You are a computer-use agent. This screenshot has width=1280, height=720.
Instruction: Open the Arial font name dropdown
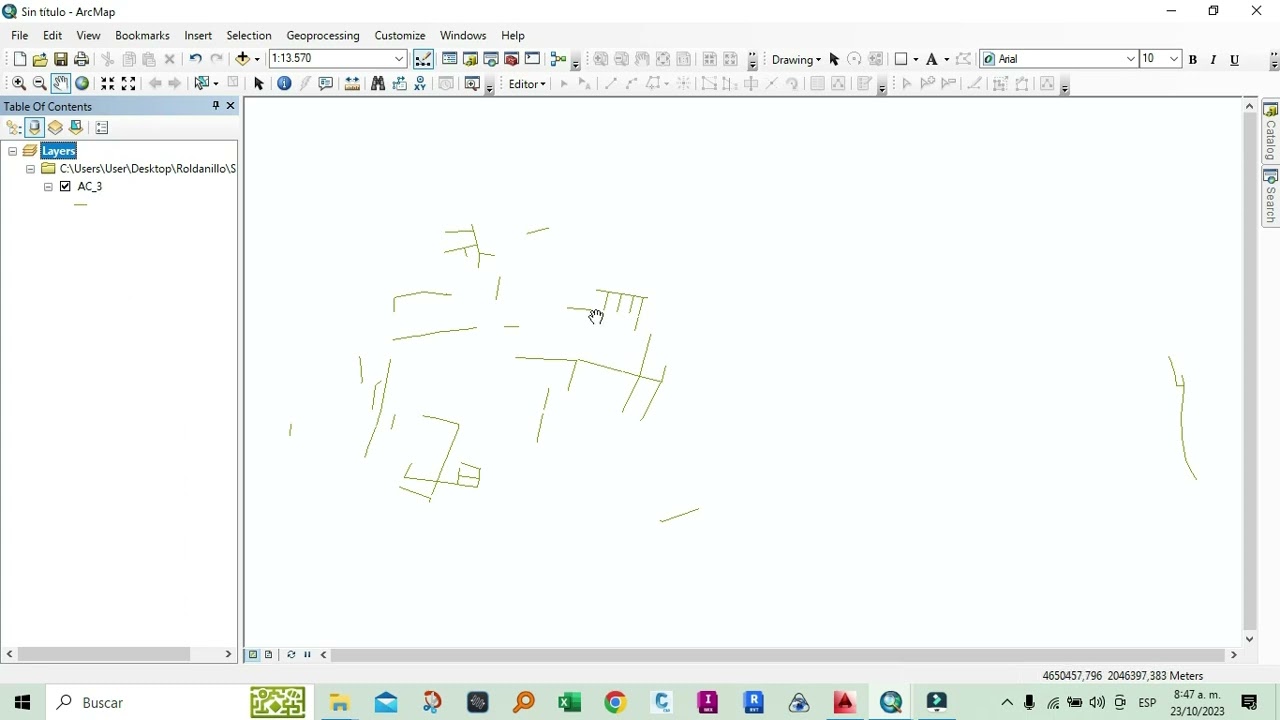point(1131,59)
